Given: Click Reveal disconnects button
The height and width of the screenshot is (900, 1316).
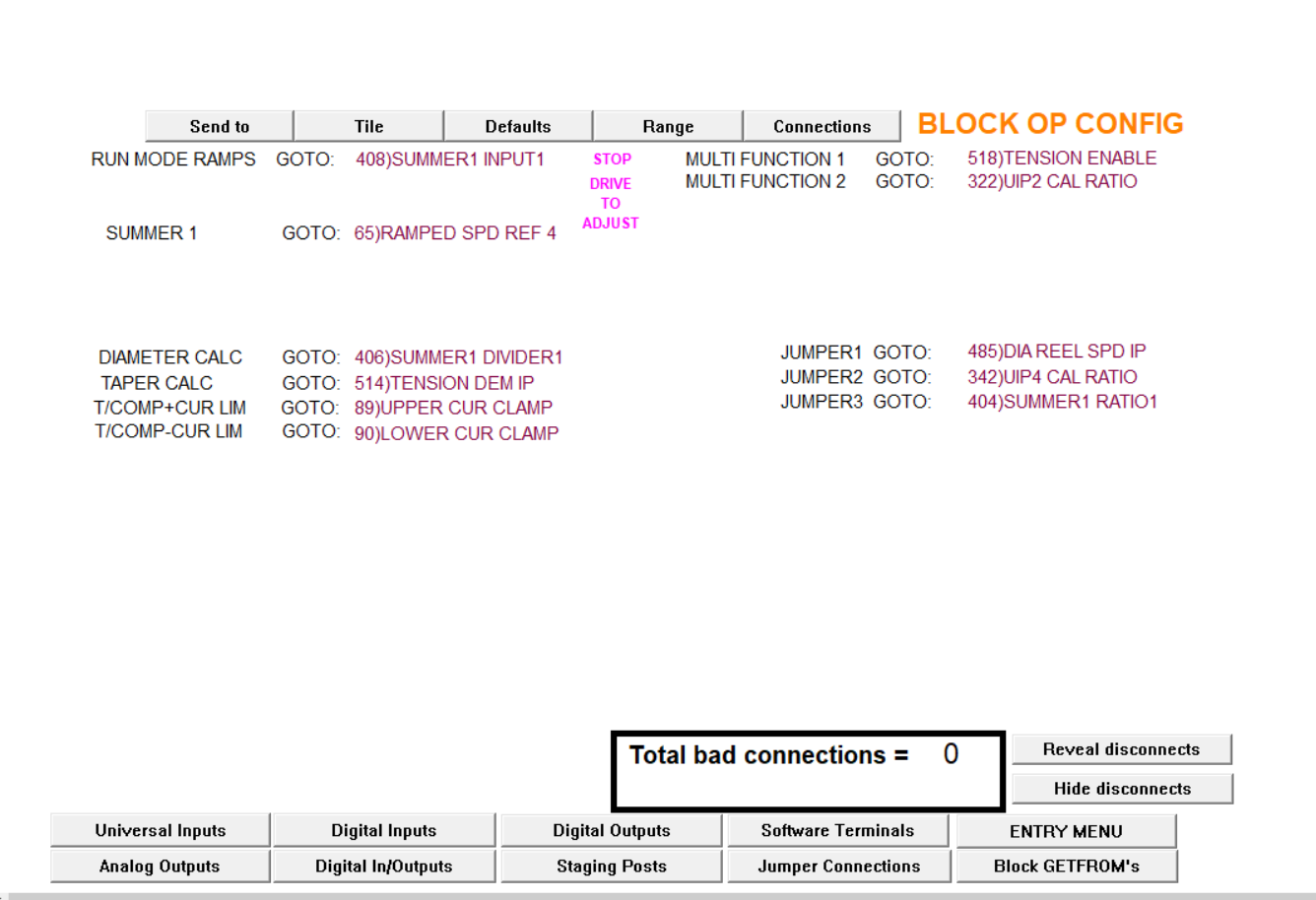Looking at the screenshot, I should pos(1121,749).
